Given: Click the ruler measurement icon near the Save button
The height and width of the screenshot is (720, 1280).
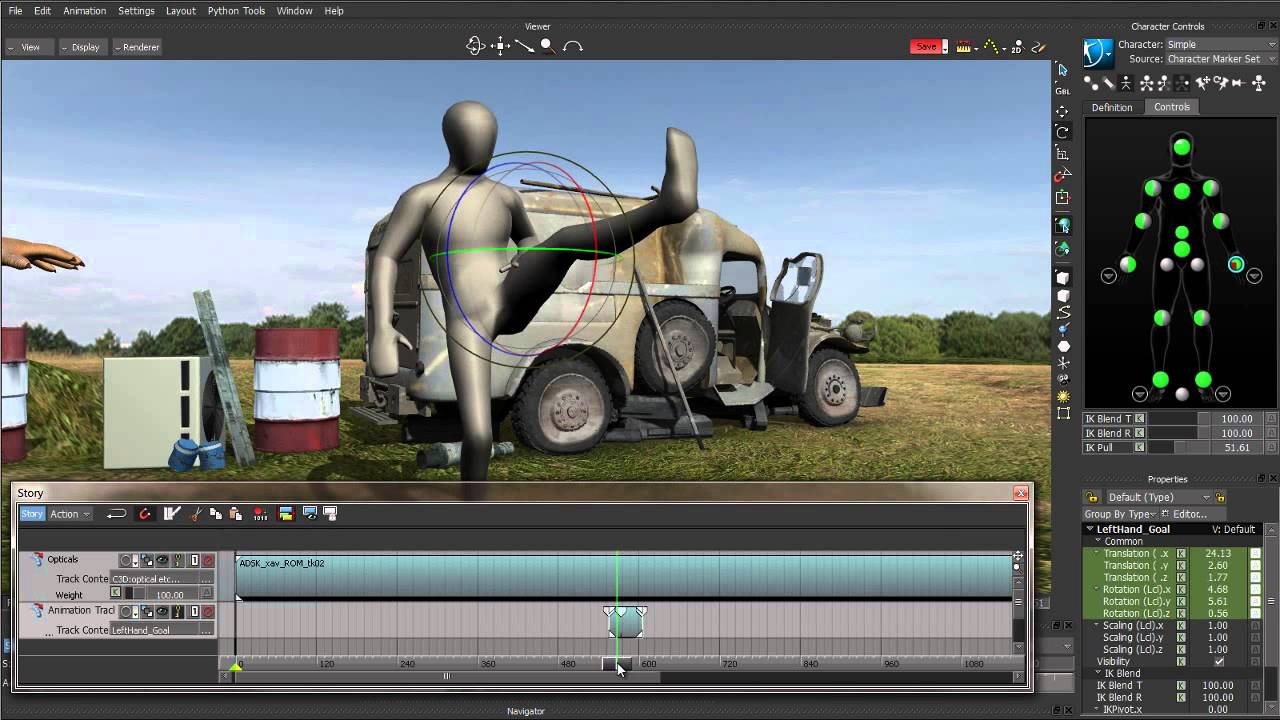Looking at the screenshot, I should [964, 46].
